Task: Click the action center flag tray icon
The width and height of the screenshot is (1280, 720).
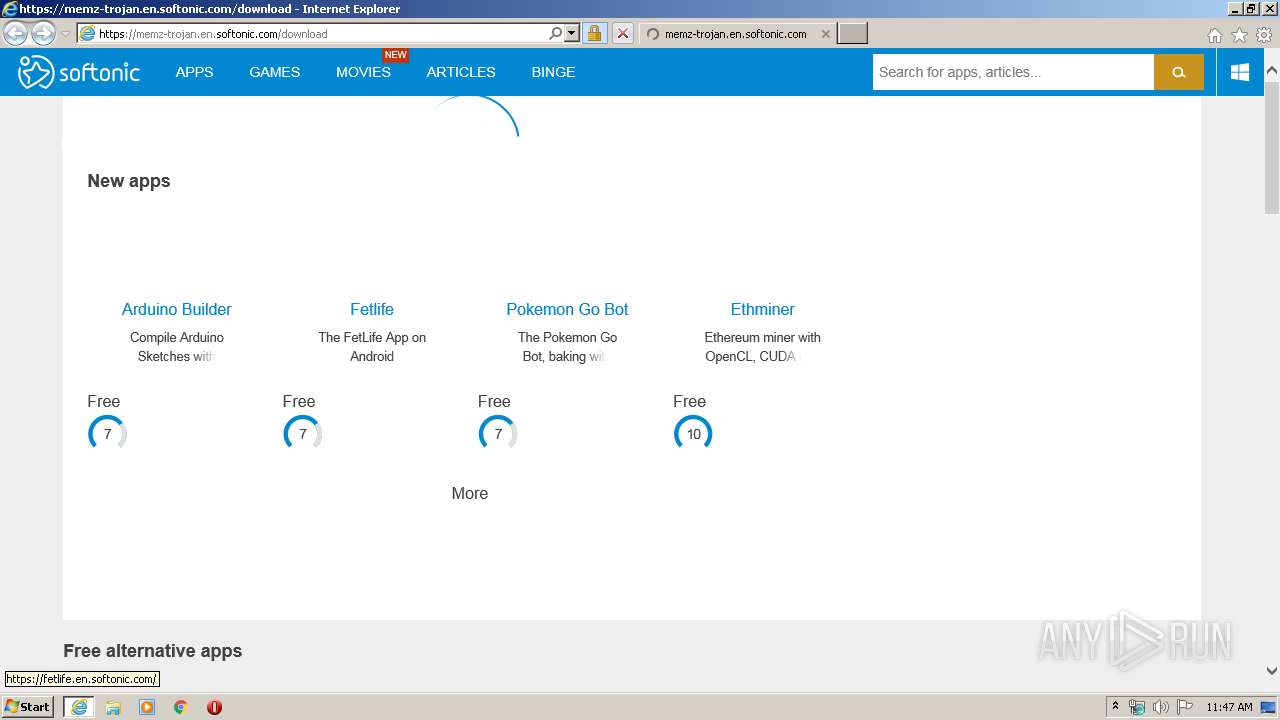Action: (1185, 707)
